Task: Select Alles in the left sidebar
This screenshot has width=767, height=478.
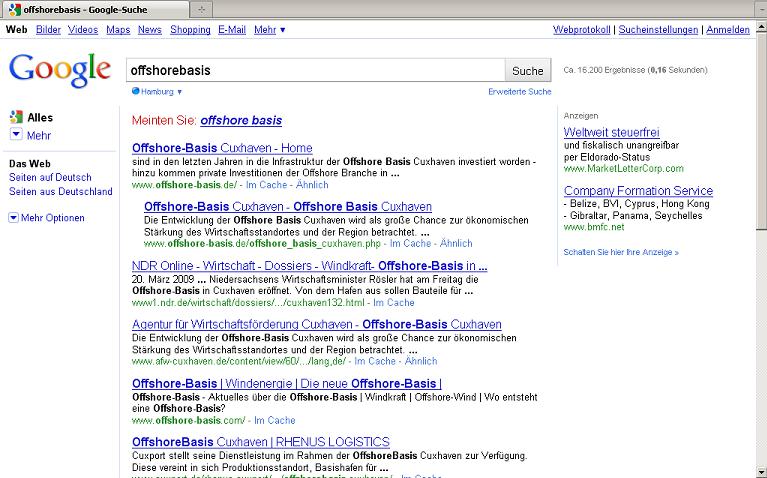Action: tap(40, 117)
